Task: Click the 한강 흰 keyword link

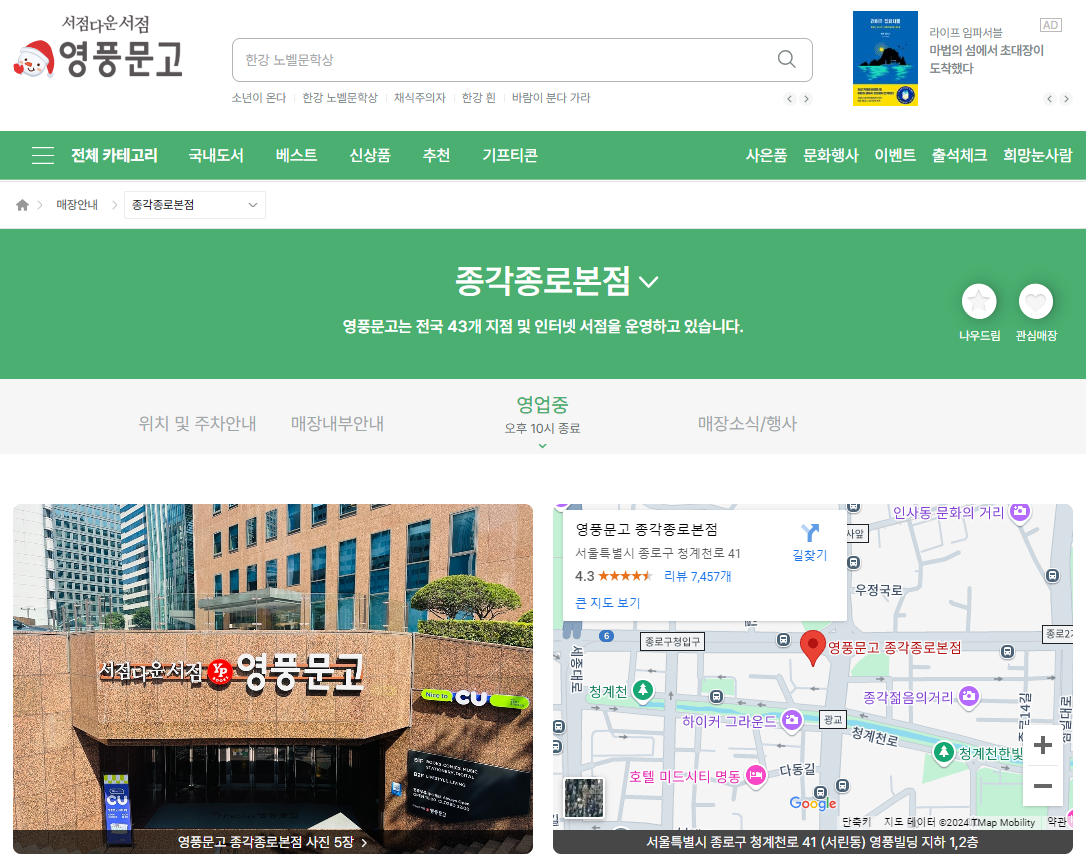Action: pos(479,98)
